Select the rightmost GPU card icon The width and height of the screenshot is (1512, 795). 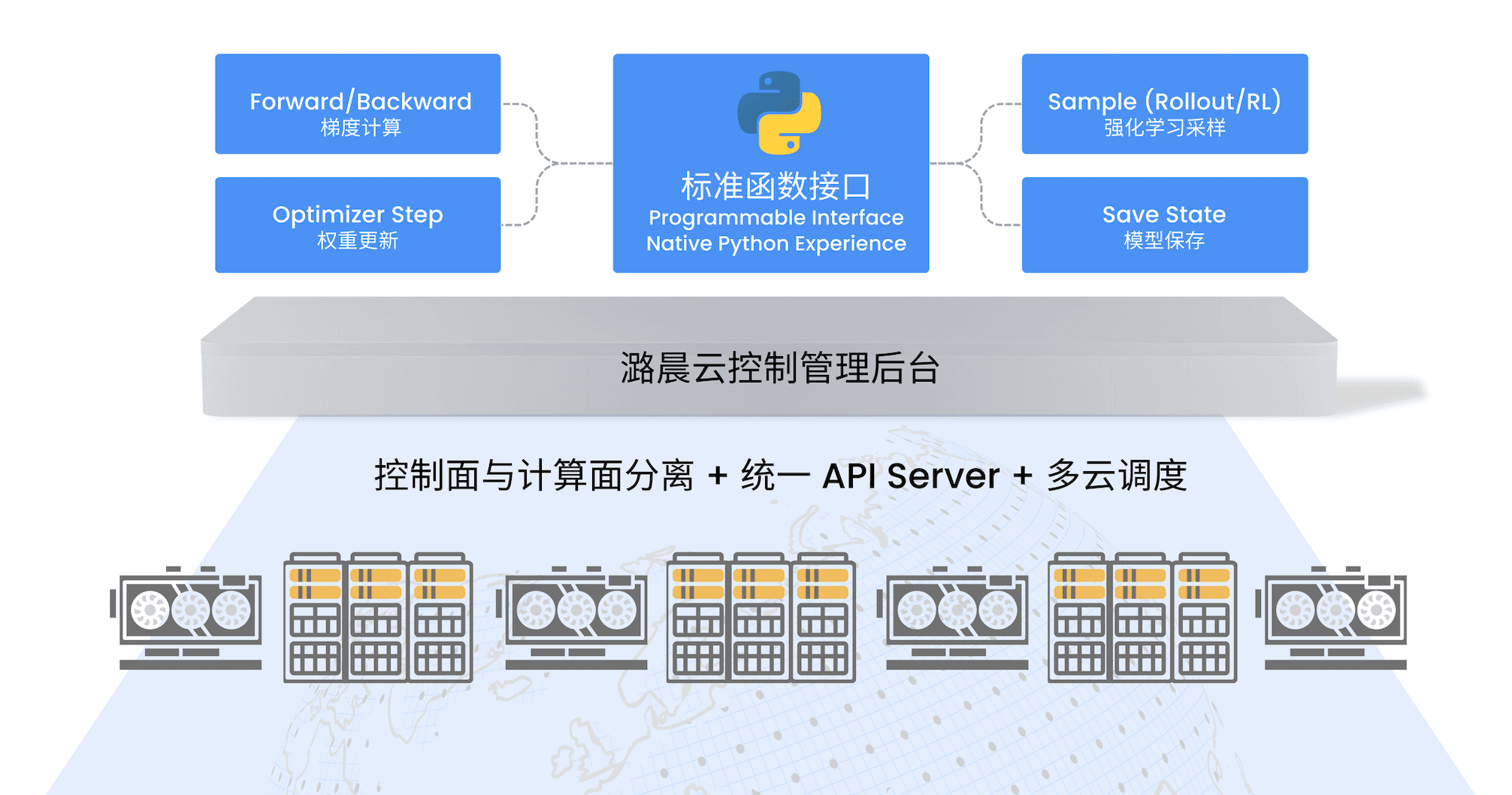[1335, 617]
